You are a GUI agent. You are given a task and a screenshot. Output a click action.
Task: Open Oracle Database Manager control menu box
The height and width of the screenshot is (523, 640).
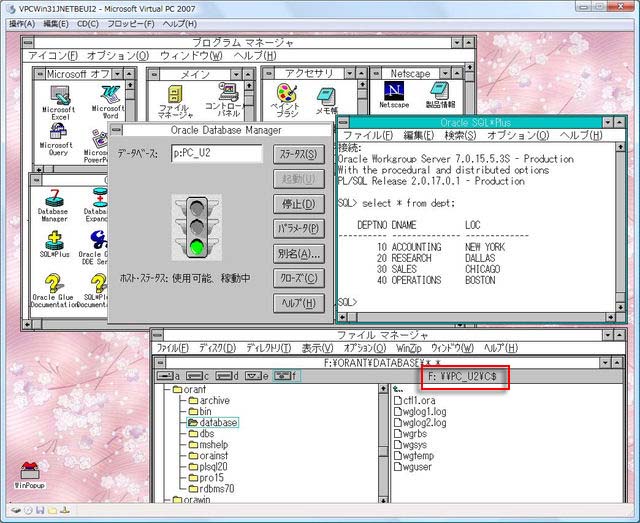116,130
